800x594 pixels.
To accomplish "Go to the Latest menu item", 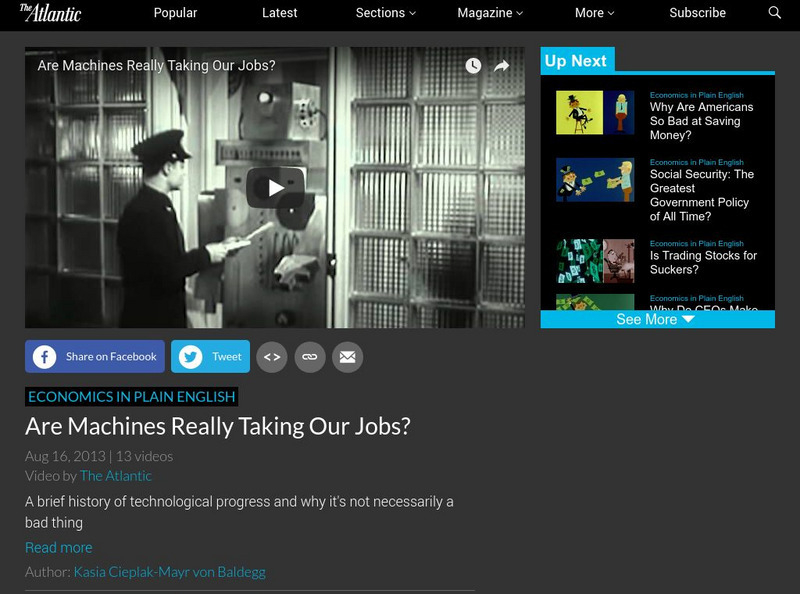I will pyautogui.click(x=280, y=13).
